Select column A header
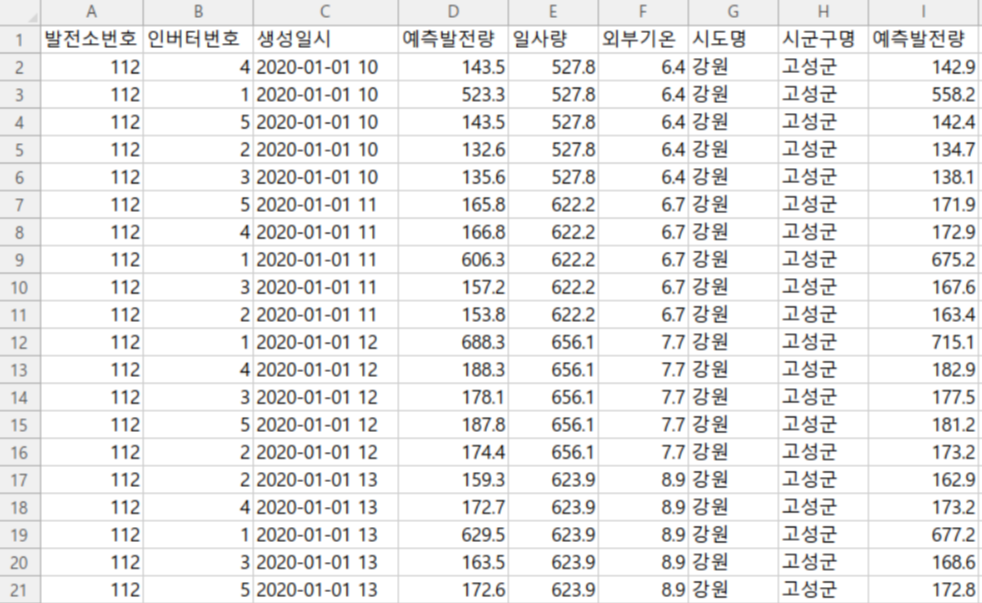This screenshot has height=603, width=982. click(91, 12)
